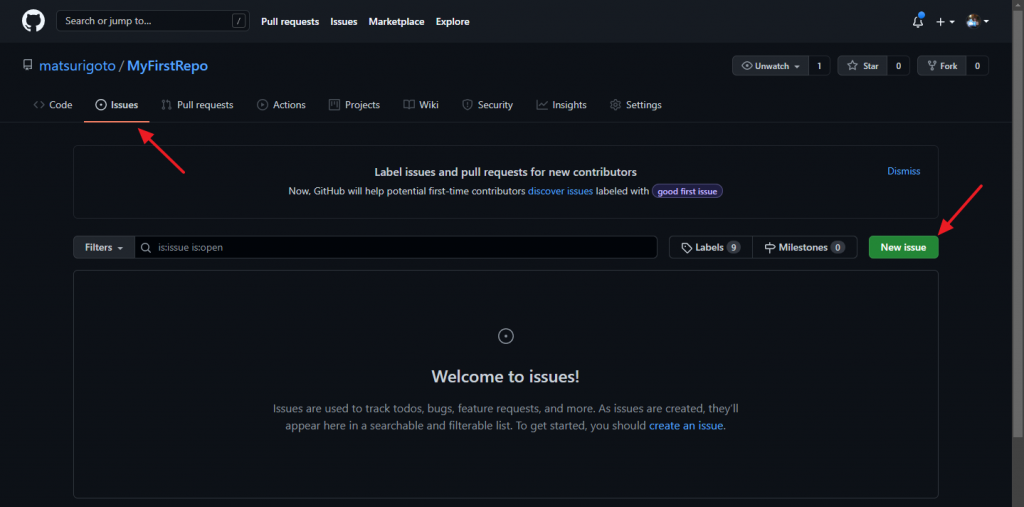Click watchers count 1
This screenshot has width=1024, height=507.
[819, 66]
